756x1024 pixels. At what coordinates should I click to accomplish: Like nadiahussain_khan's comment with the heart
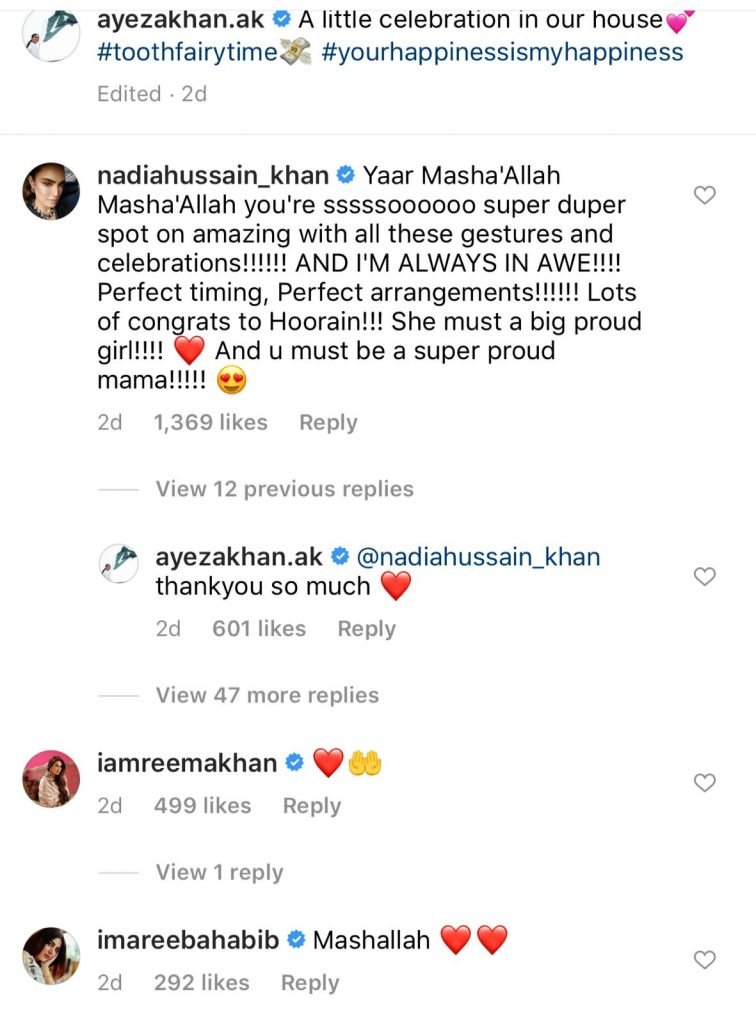(x=704, y=196)
